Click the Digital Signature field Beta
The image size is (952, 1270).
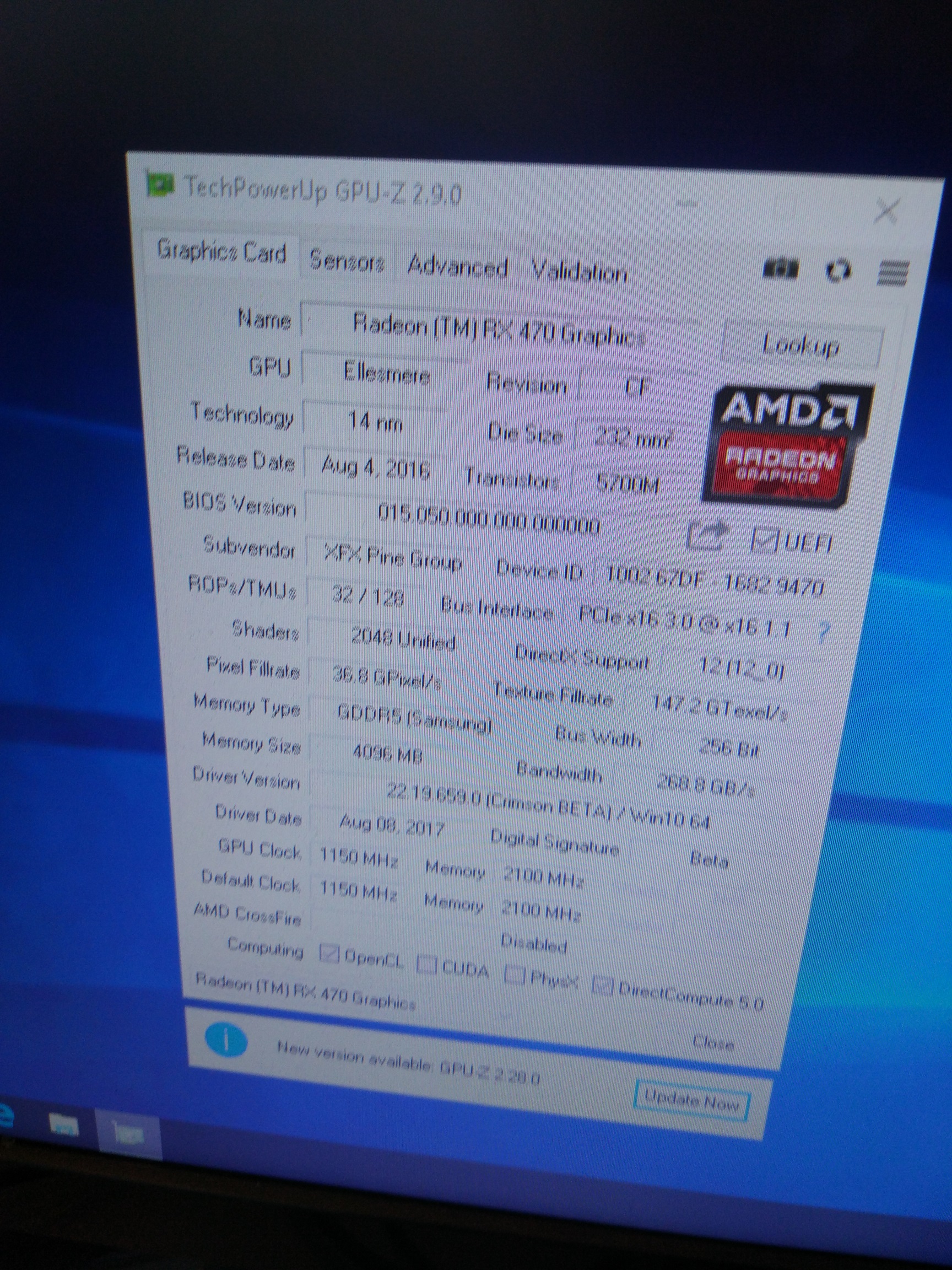tap(708, 859)
